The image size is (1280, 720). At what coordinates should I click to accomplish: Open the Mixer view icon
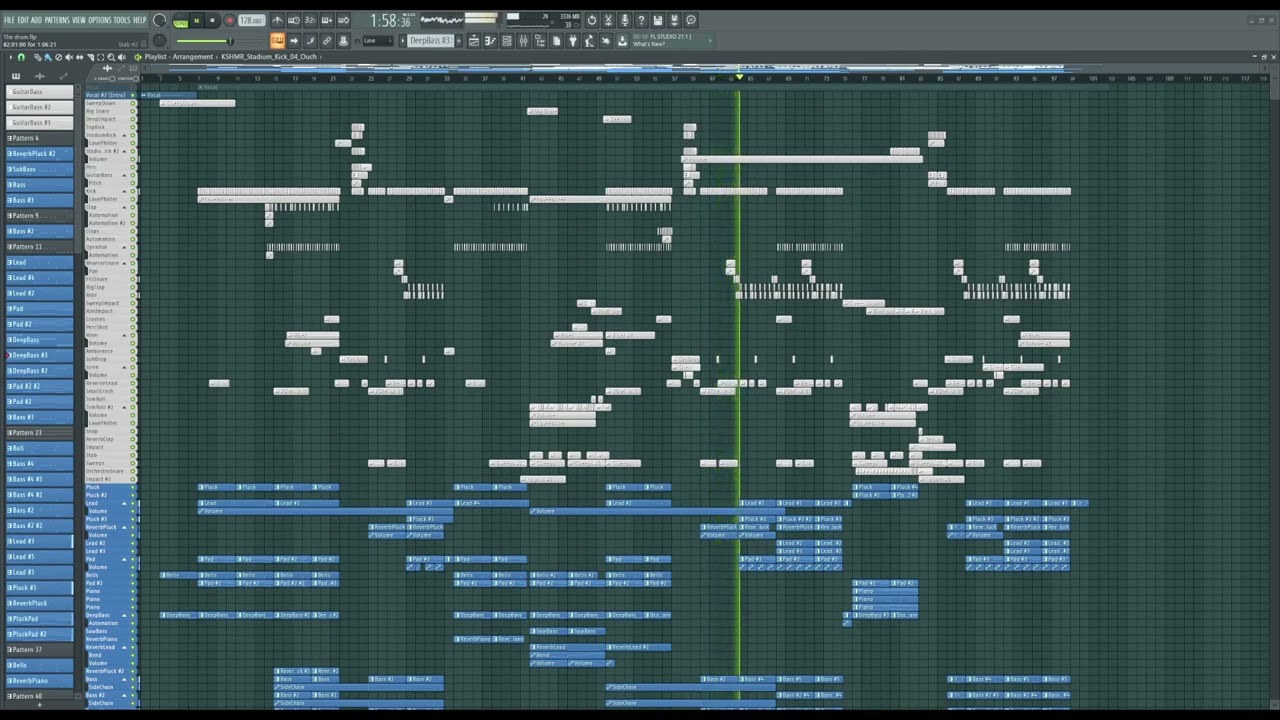(523, 41)
